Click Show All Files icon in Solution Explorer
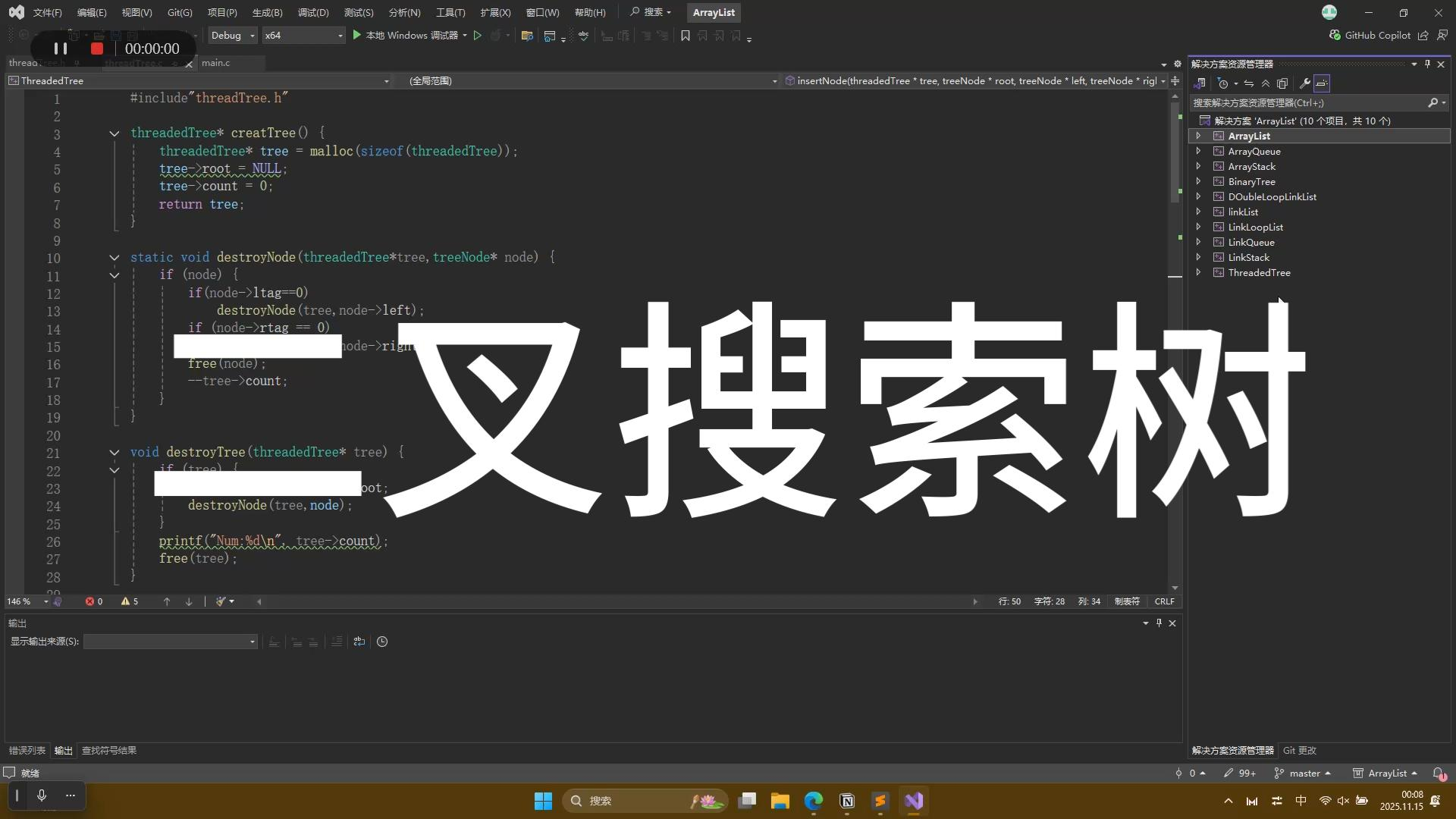1456x819 pixels. point(1282,83)
